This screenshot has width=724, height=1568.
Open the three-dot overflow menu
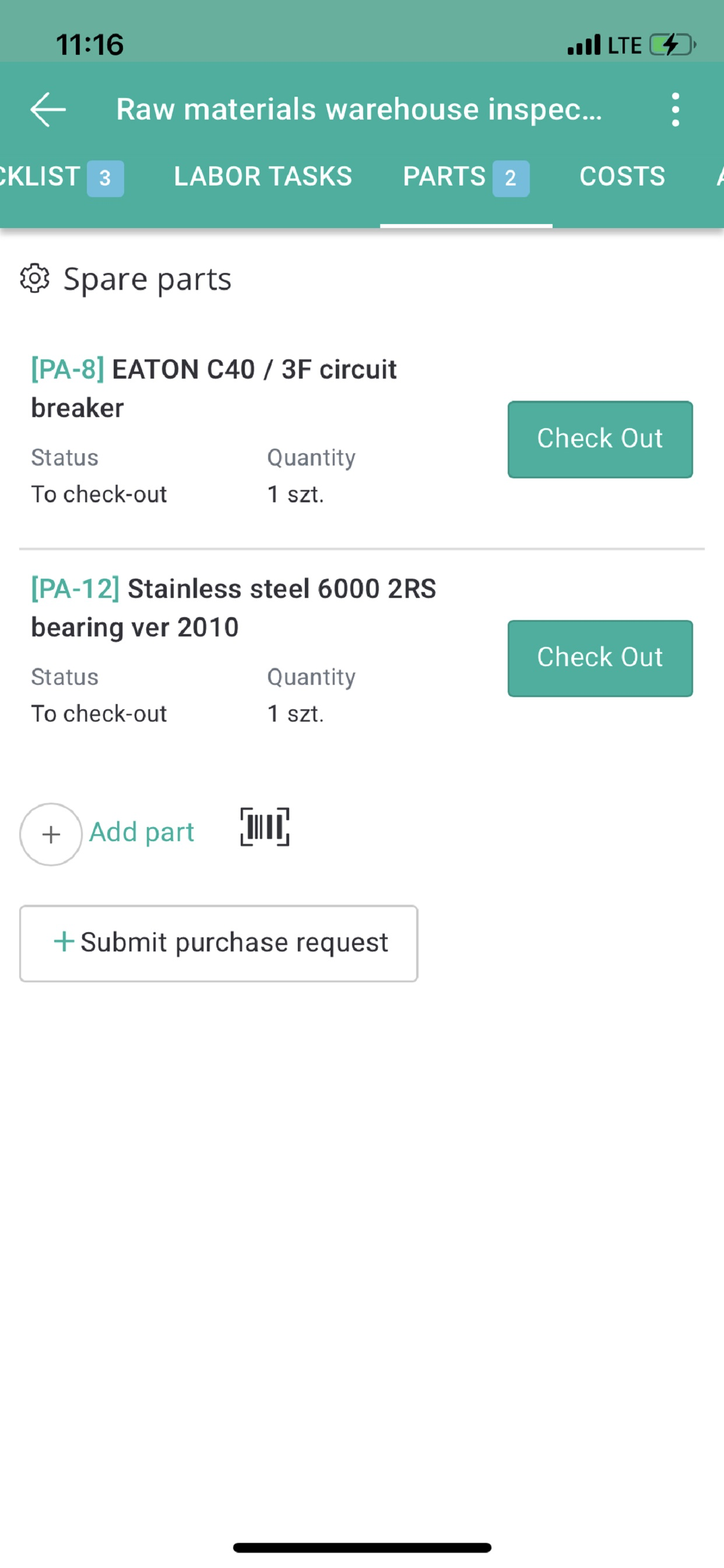(x=674, y=110)
